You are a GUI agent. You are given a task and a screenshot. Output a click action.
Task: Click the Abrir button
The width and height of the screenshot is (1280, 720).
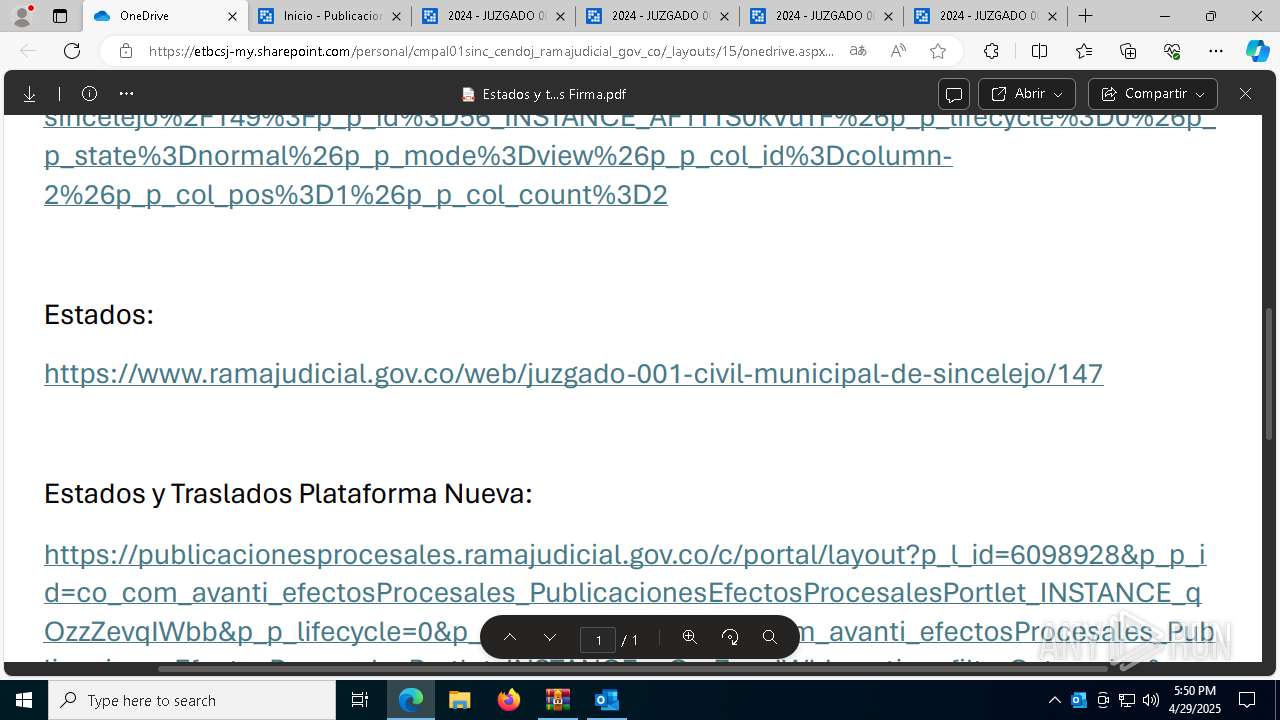(1026, 94)
